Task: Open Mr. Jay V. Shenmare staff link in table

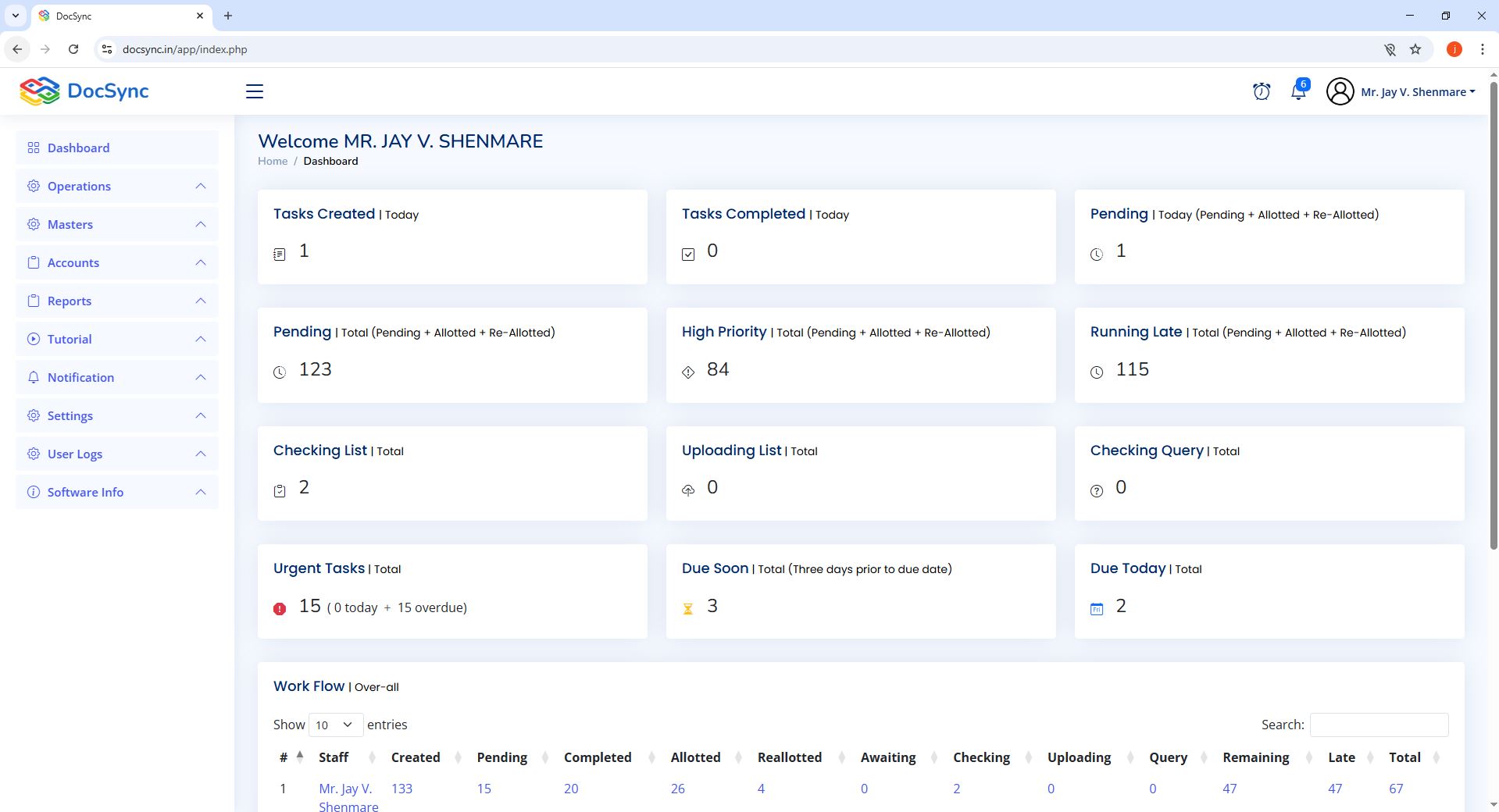Action: 348,796
